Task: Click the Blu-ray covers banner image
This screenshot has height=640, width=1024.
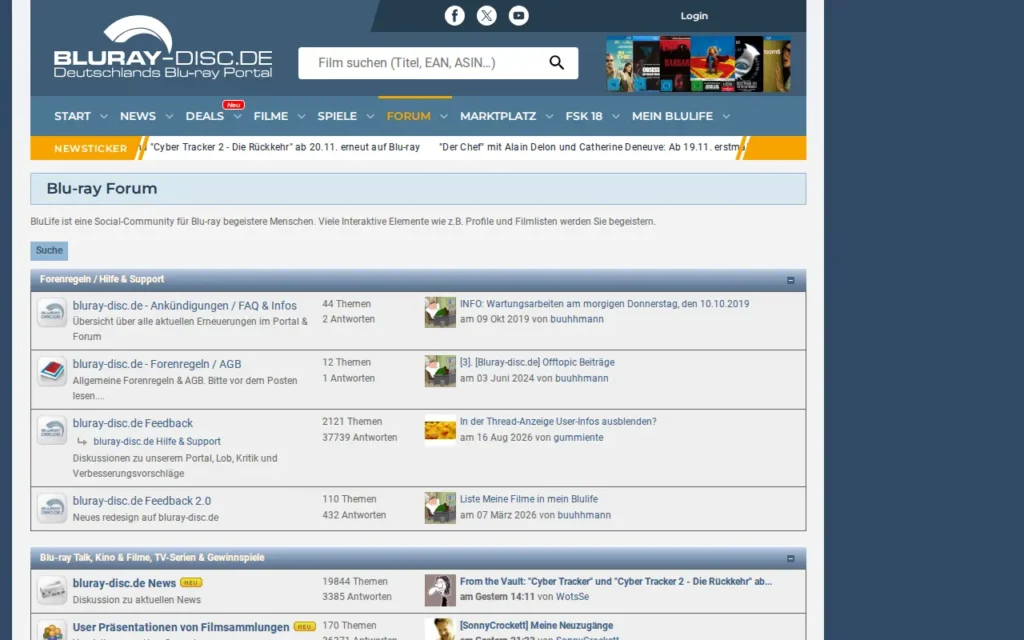Action: [x=698, y=63]
